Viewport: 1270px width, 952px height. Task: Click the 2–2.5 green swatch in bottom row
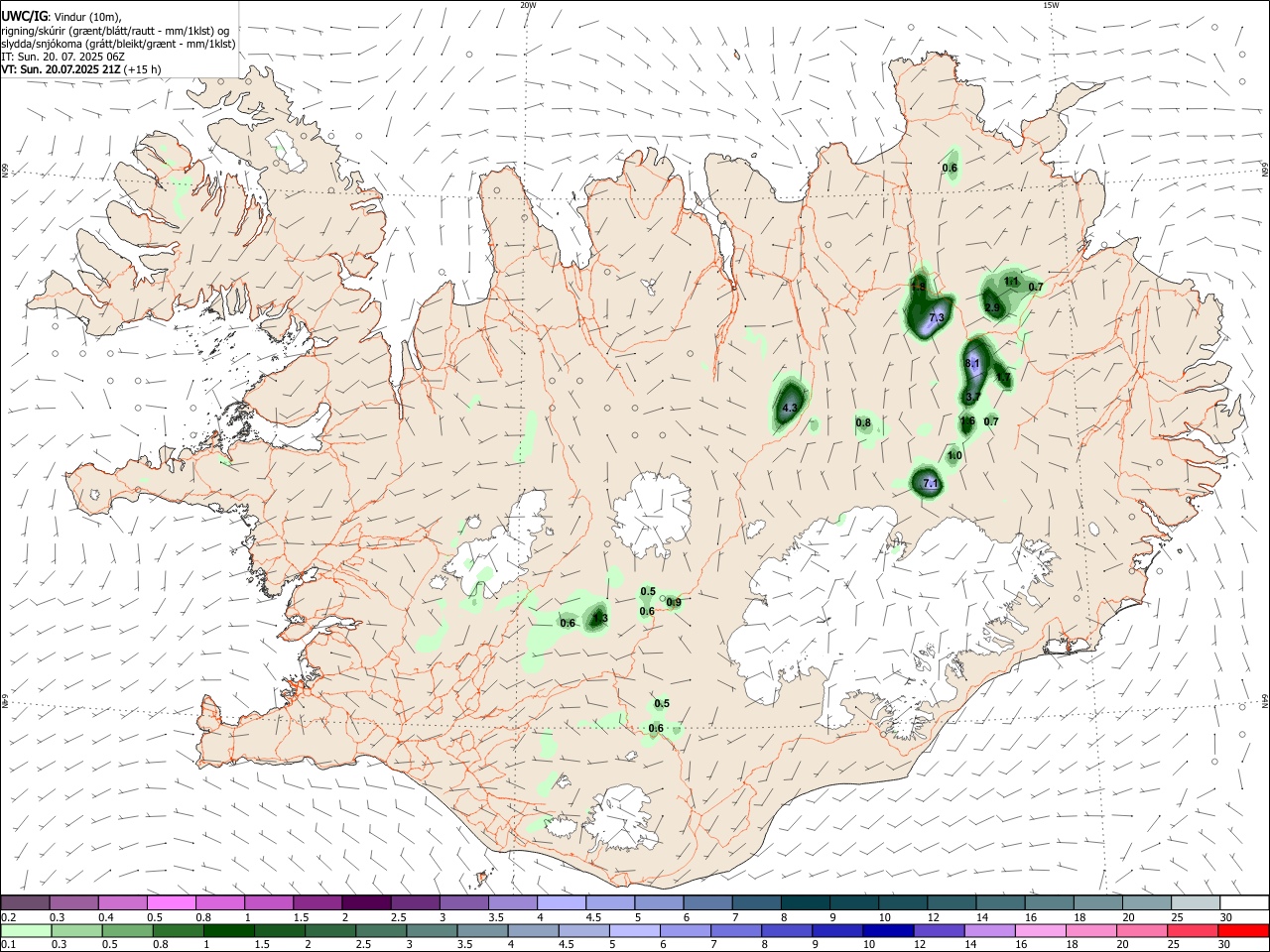point(330,931)
